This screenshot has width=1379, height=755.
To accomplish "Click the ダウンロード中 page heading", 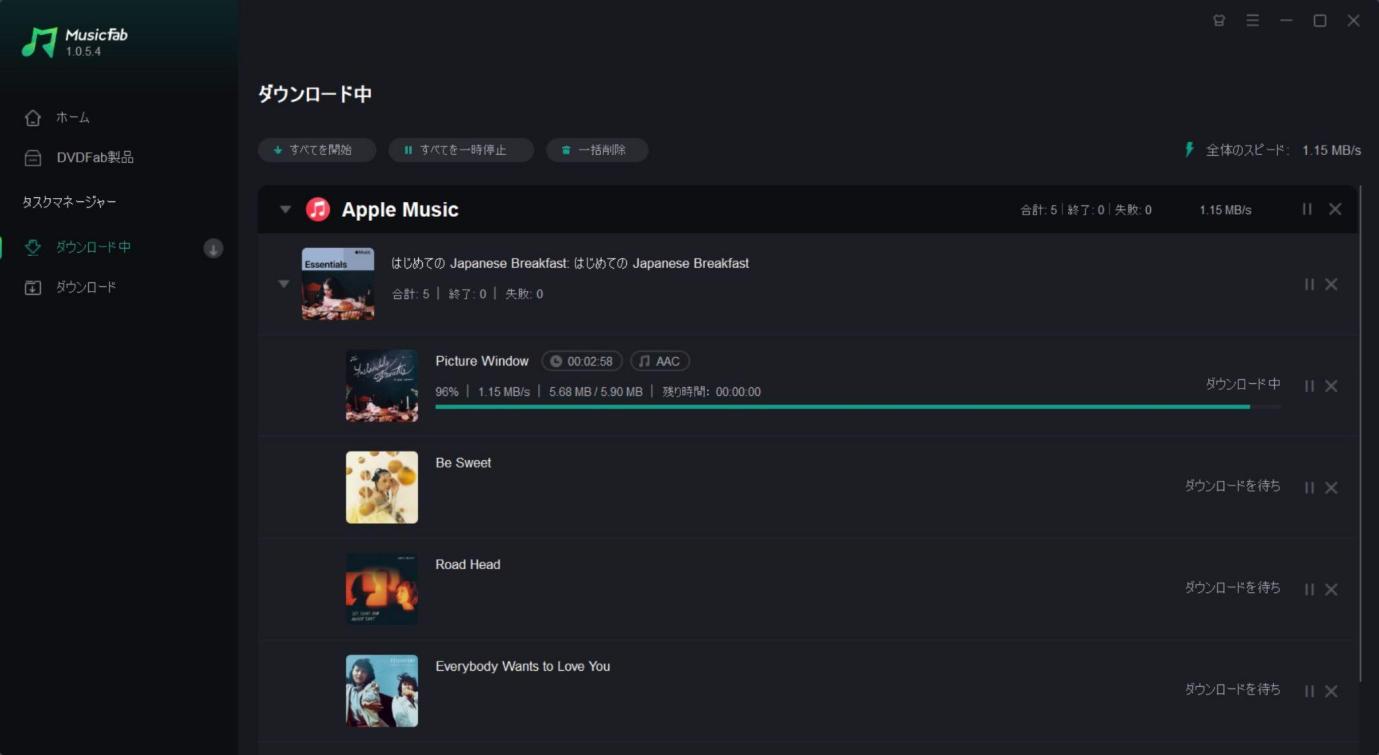I will pos(315,94).
